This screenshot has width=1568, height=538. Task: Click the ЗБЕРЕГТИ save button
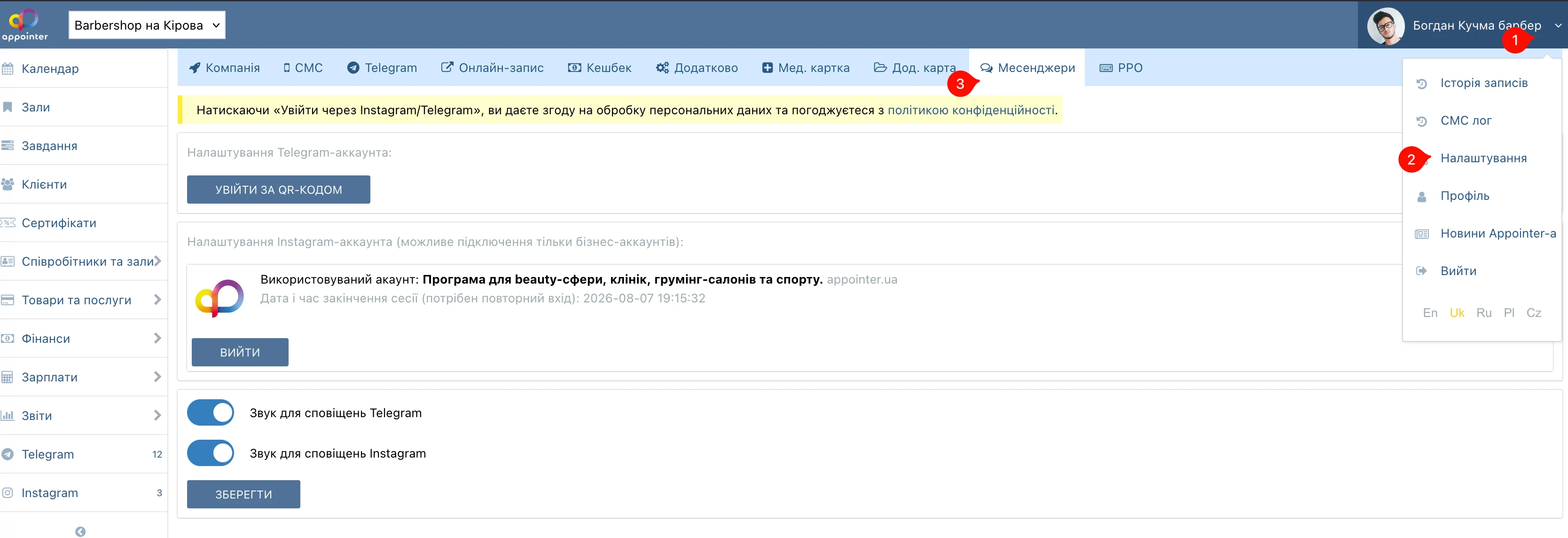243,494
